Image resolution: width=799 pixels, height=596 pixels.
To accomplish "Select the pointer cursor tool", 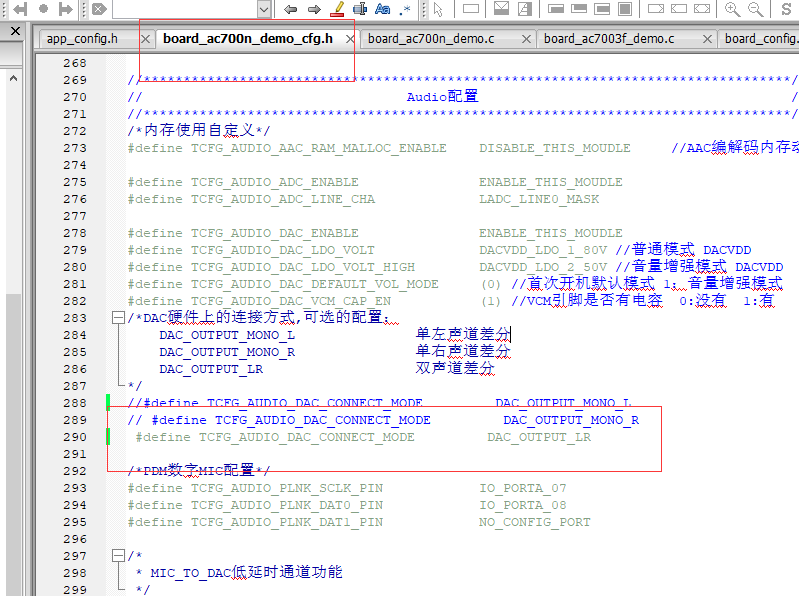I will pos(438,9).
